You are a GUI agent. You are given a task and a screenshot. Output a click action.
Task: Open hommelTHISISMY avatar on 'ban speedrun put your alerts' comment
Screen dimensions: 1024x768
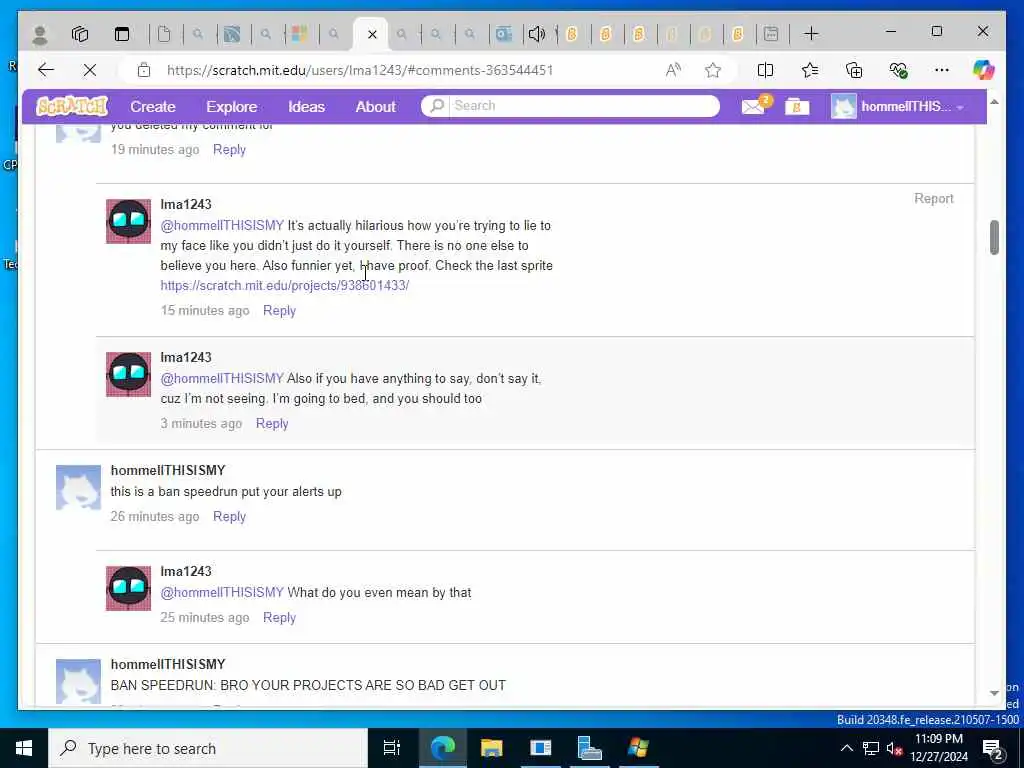(78, 487)
